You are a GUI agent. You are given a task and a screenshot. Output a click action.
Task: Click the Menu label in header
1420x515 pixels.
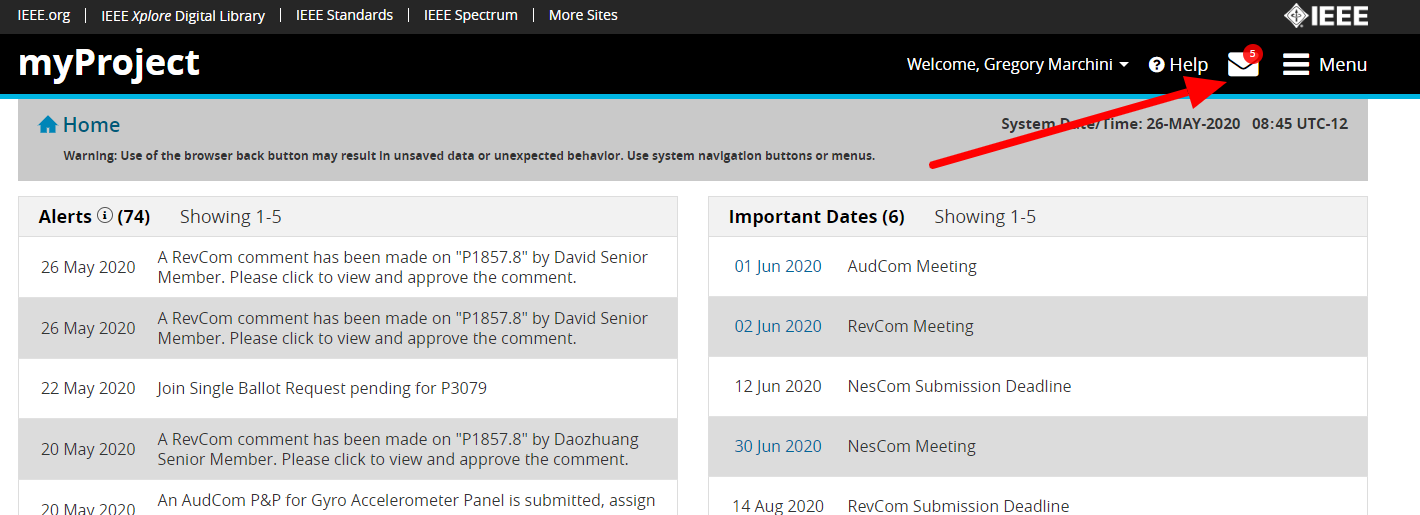pyautogui.click(x=1343, y=65)
